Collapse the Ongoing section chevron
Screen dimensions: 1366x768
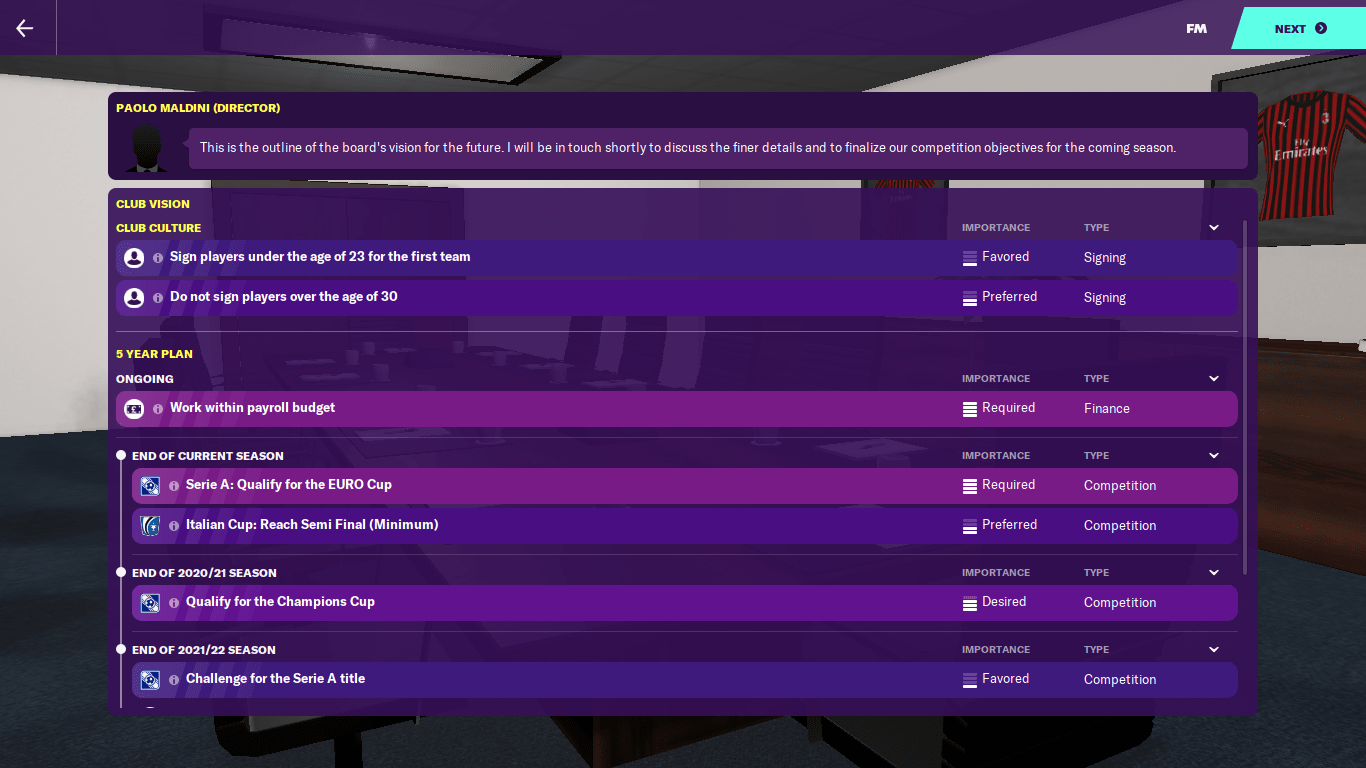[x=1214, y=379]
